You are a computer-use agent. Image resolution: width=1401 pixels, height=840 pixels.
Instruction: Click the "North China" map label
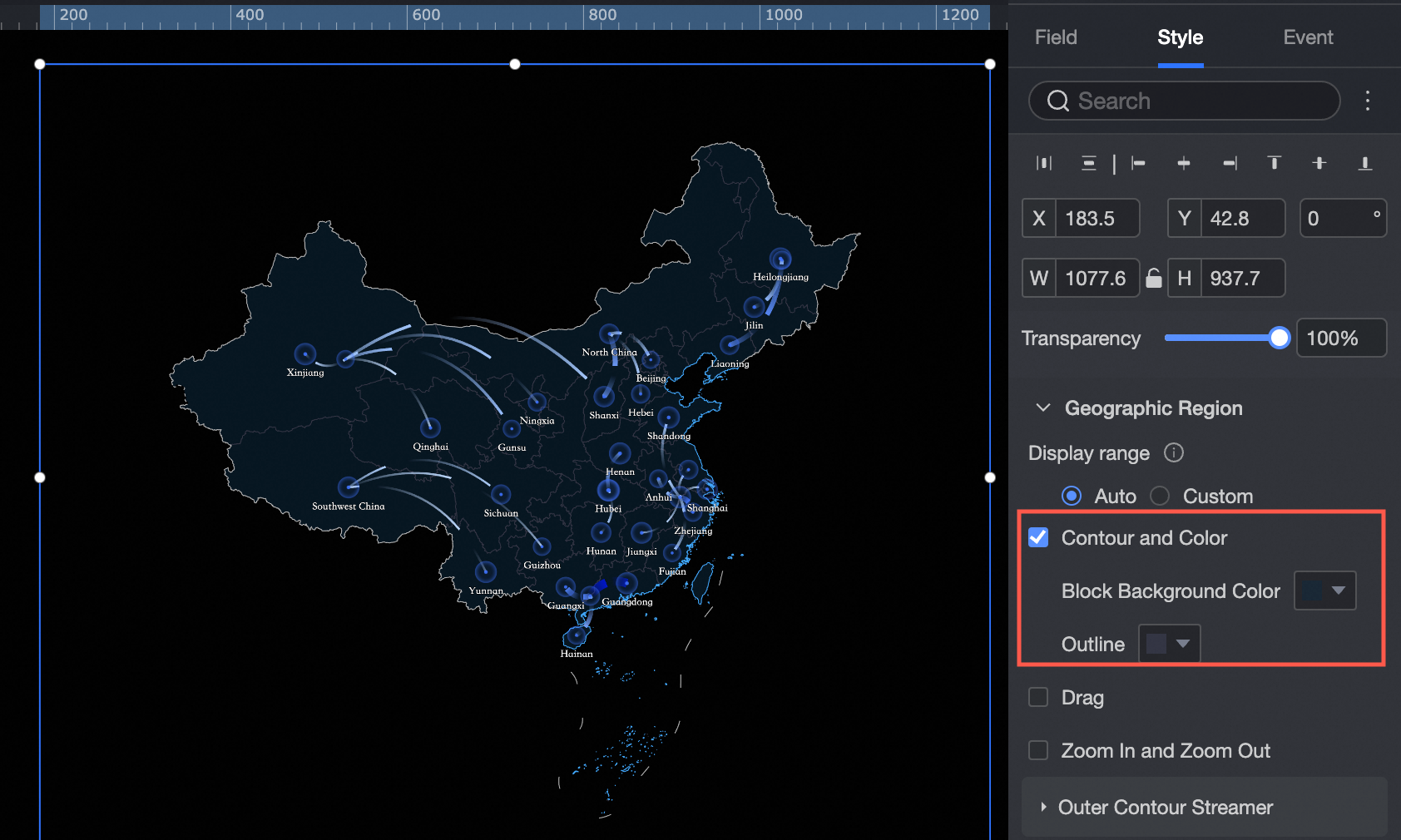pyautogui.click(x=609, y=353)
